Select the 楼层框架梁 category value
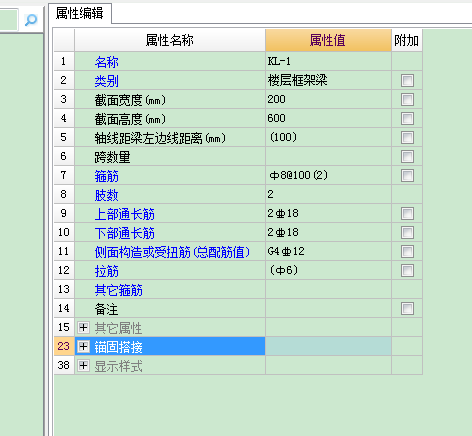Screen dimensions: 472x436 click(328, 80)
